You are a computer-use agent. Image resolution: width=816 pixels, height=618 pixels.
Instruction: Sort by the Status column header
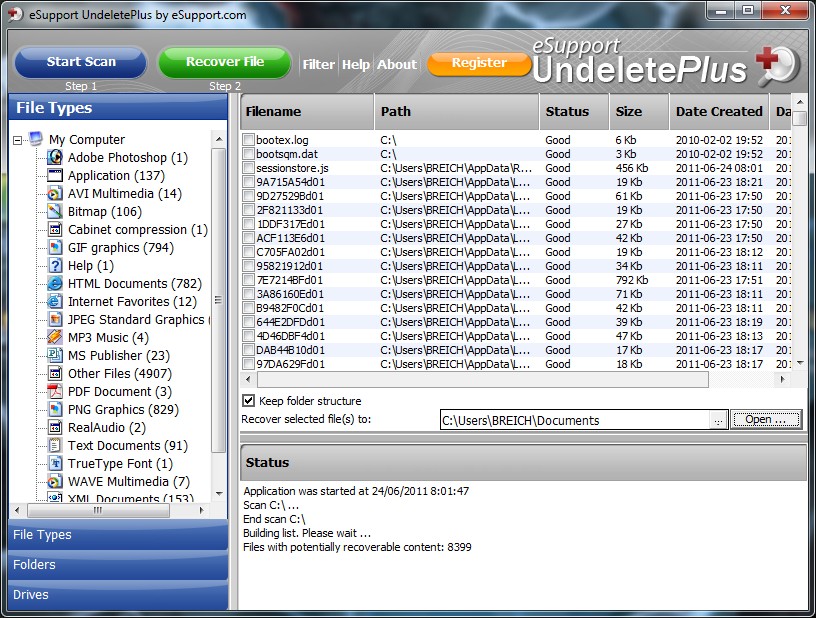click(x=575, y=111)
